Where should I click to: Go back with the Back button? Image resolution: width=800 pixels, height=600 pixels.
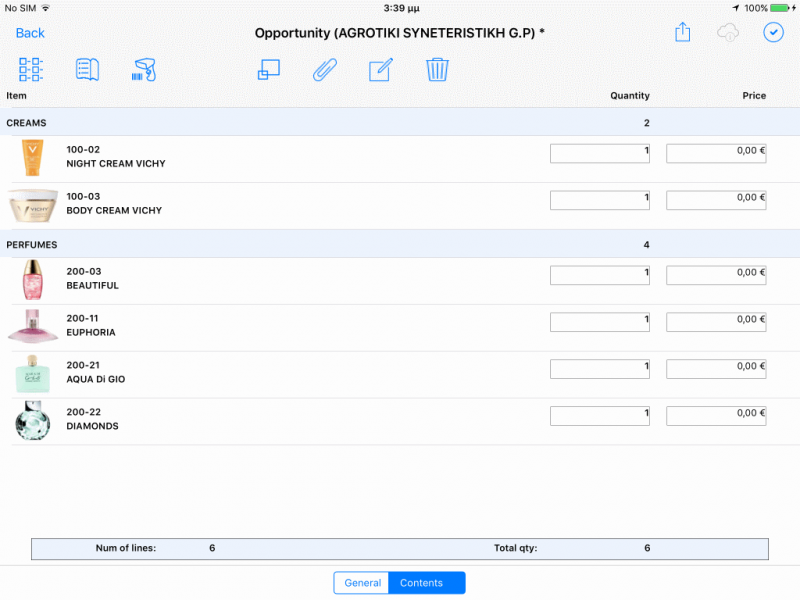[30, 33]
